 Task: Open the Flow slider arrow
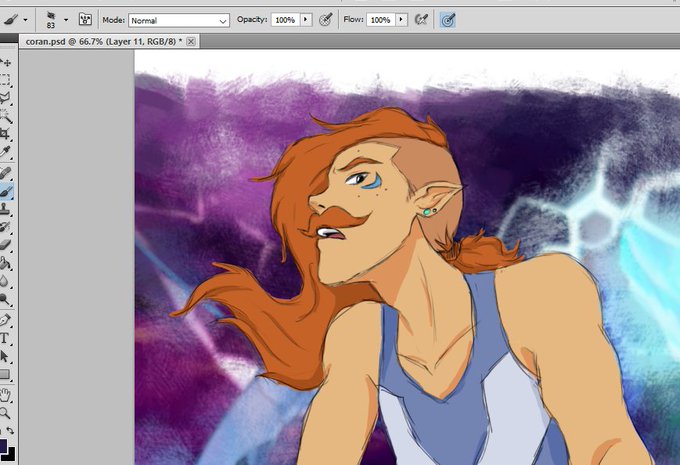pos(402,20)
